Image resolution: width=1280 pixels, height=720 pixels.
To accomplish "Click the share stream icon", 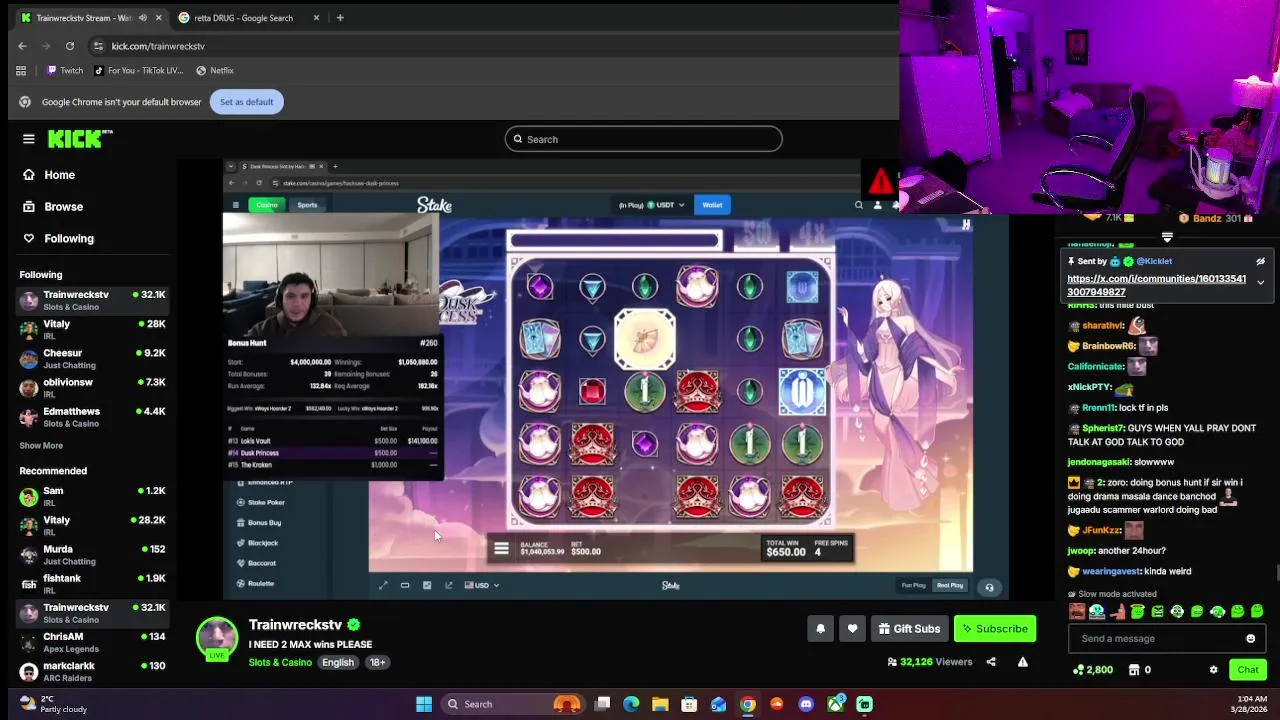I will [991, 662].
